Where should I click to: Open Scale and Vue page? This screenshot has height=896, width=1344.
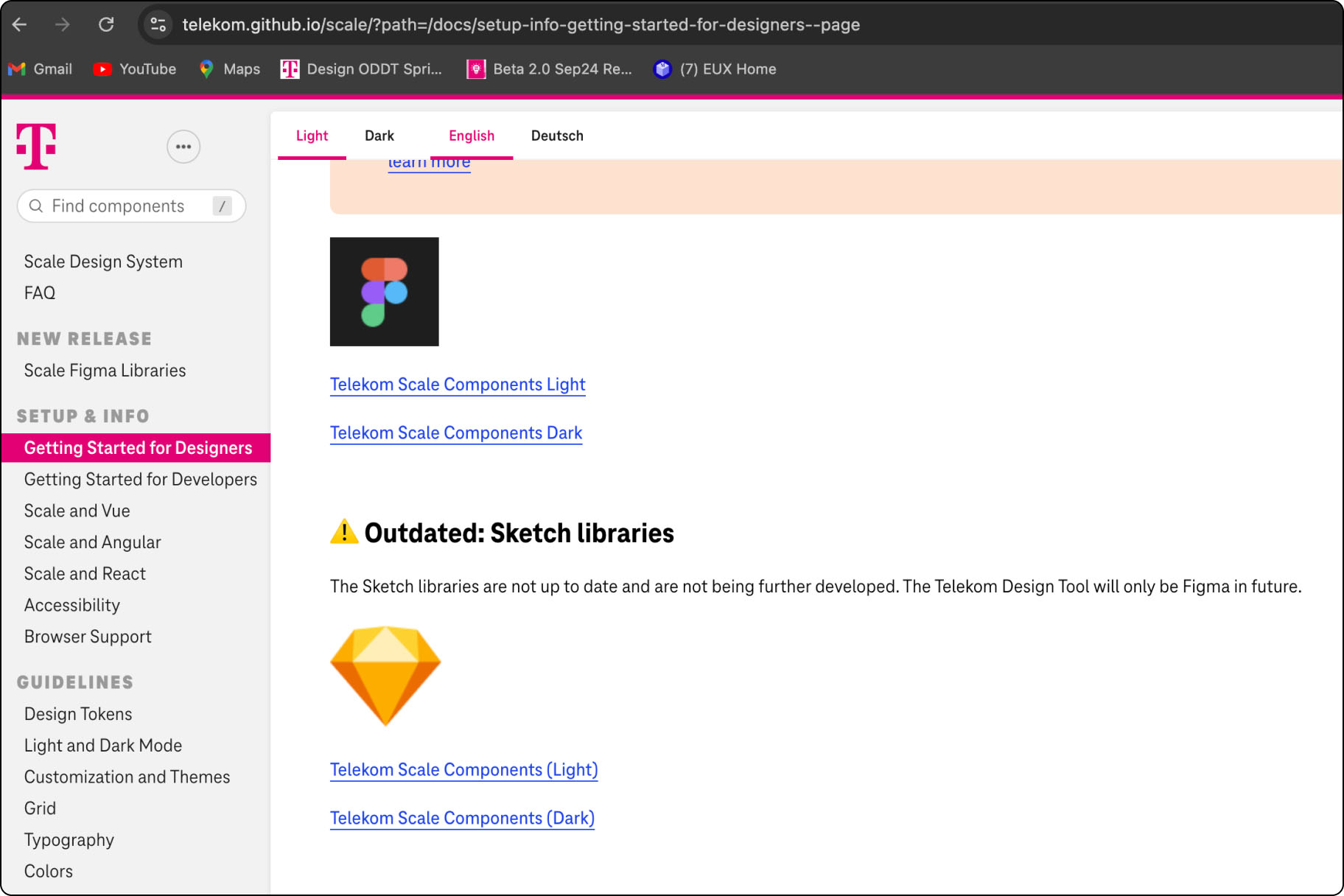(x=77, y=511)
